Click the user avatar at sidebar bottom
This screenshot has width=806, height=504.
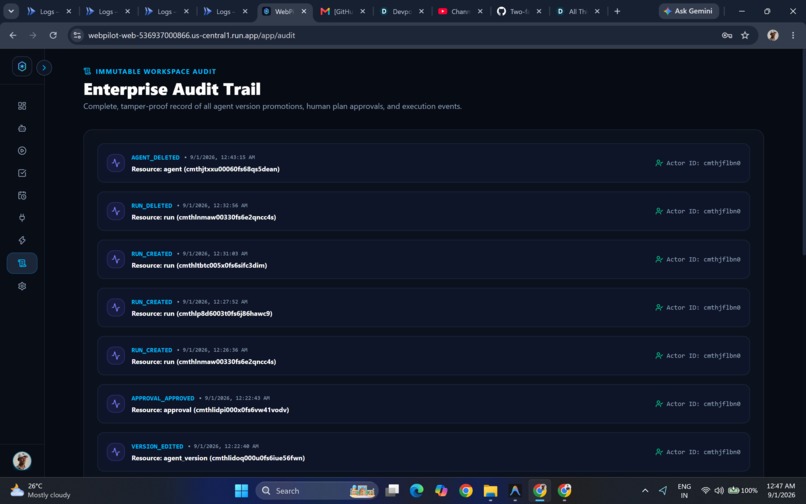(x=22, y=461)
